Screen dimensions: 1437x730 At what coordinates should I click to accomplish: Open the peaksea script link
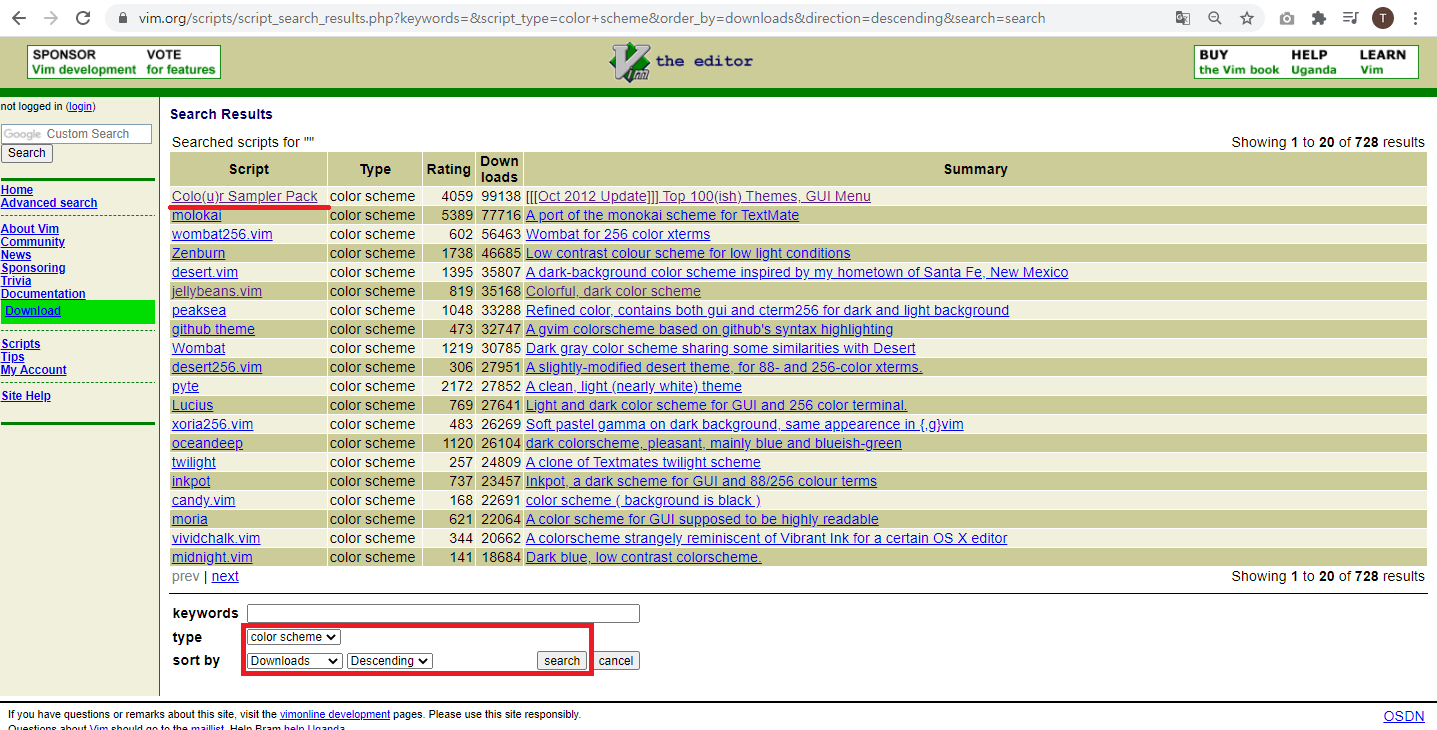coord(199,310)
